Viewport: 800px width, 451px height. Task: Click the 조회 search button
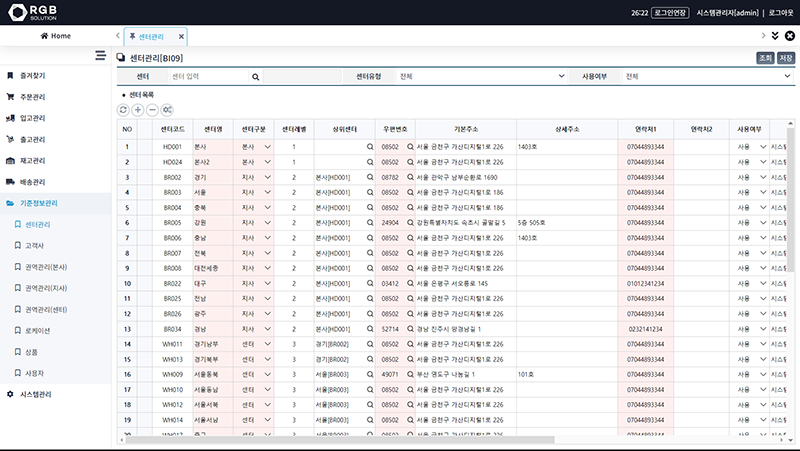[x=765, y=58]
